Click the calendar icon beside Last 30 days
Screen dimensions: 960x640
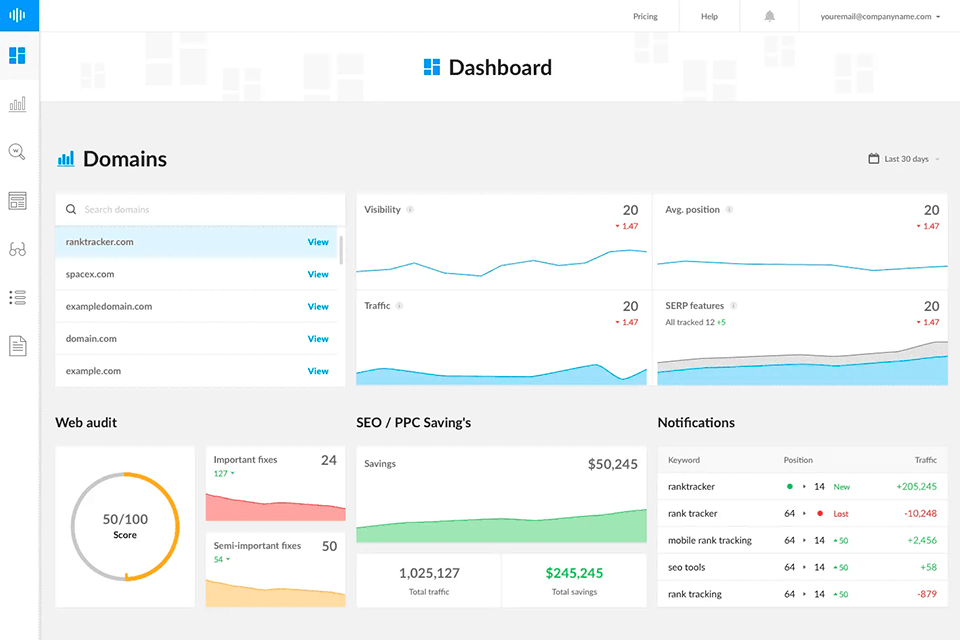point(874,159)
